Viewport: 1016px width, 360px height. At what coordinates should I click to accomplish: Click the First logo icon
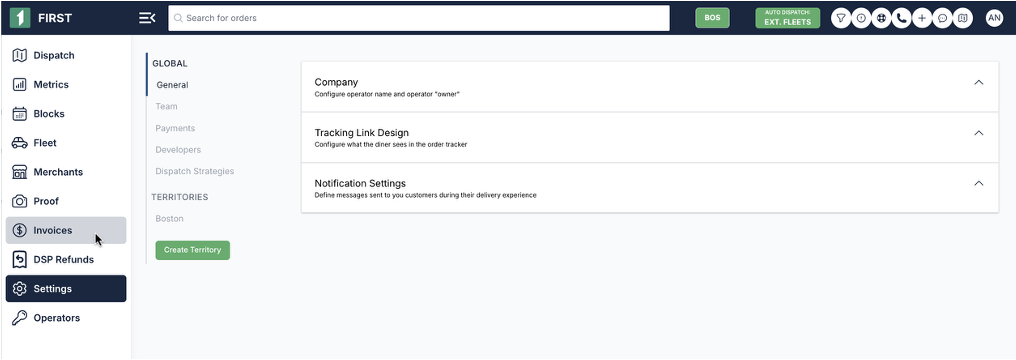pos(20,18)
